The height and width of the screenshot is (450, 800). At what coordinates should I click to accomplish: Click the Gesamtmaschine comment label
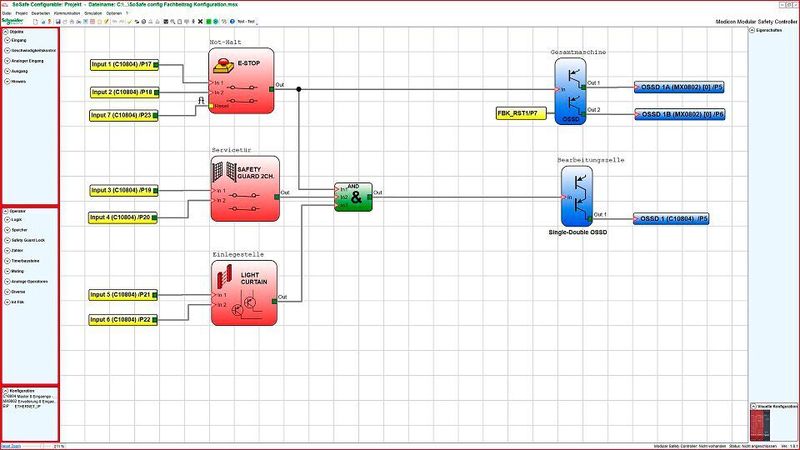coord(578,52)
